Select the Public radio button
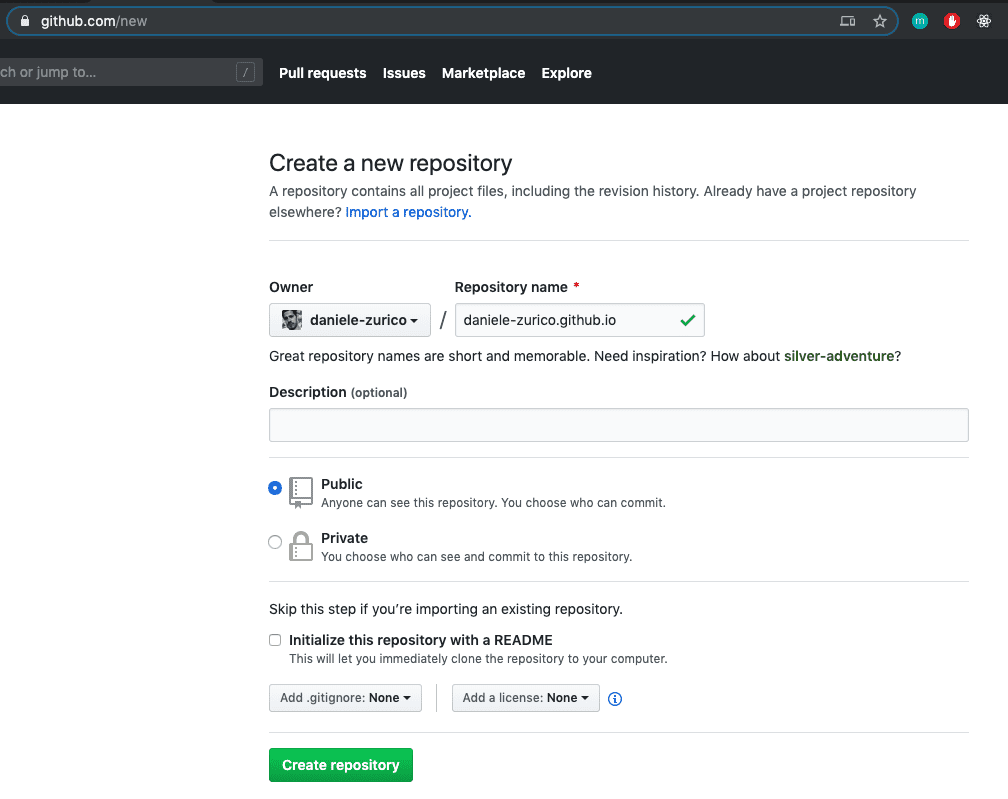 275,488
